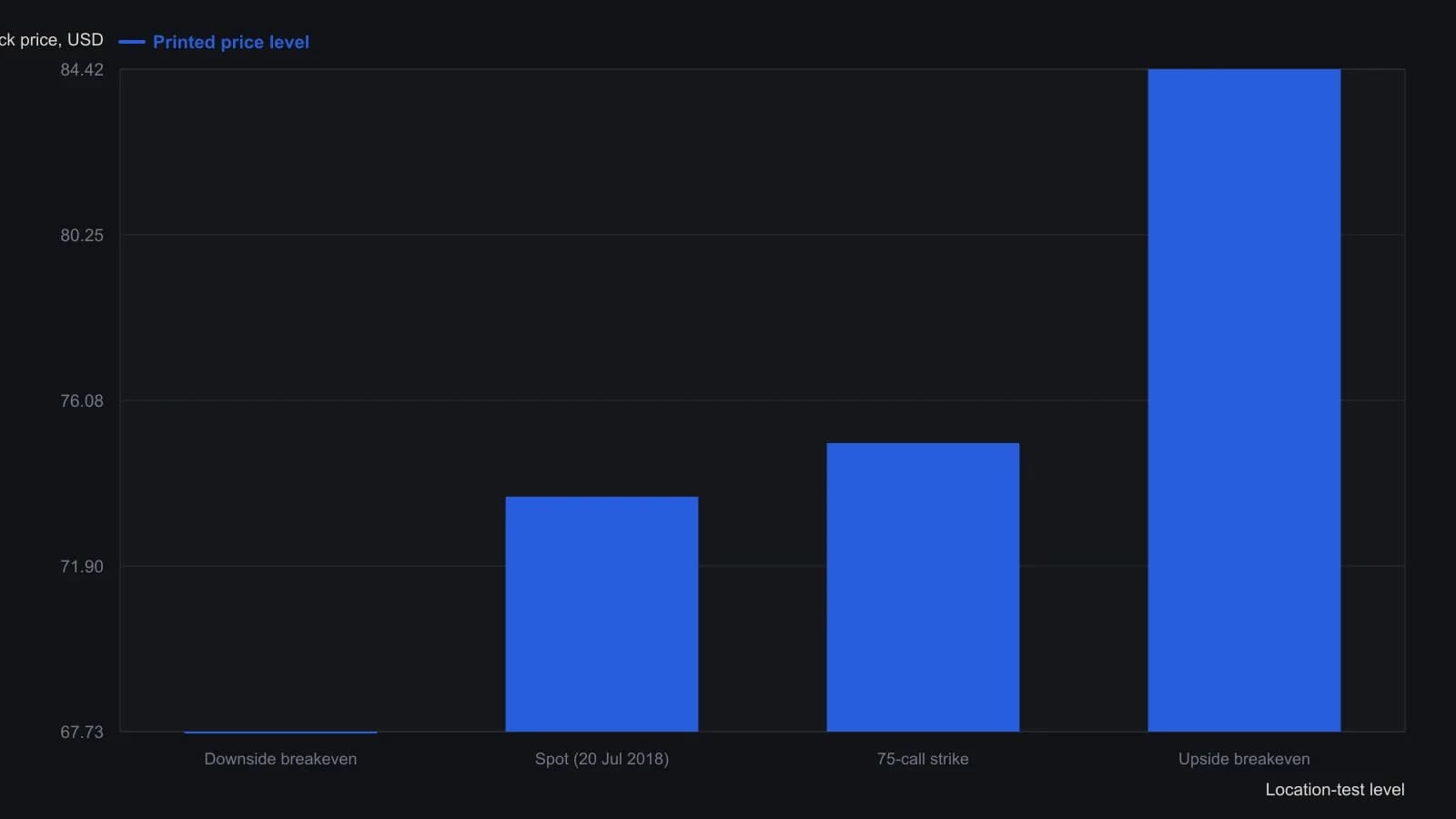Click the Upside breakeven axis label
The width and height of the screenshot is (1456, 819).
1244,759
